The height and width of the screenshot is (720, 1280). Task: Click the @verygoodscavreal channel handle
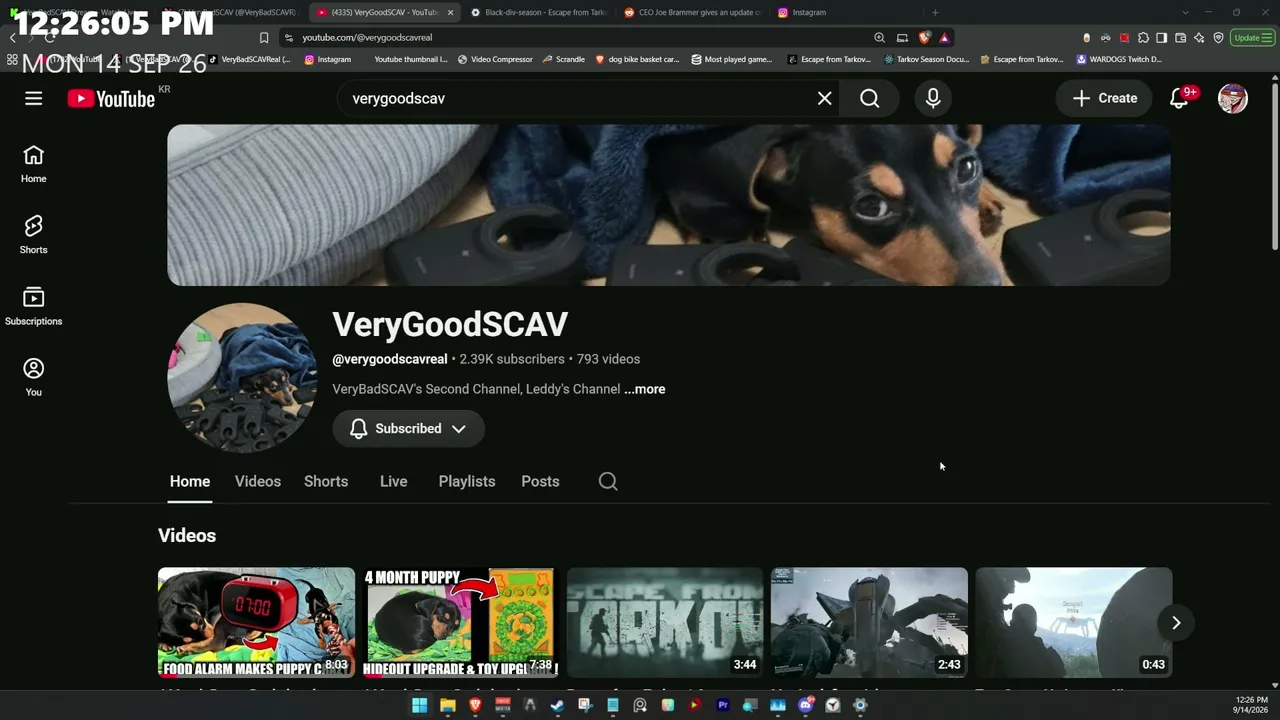click(x=390, y=359)
